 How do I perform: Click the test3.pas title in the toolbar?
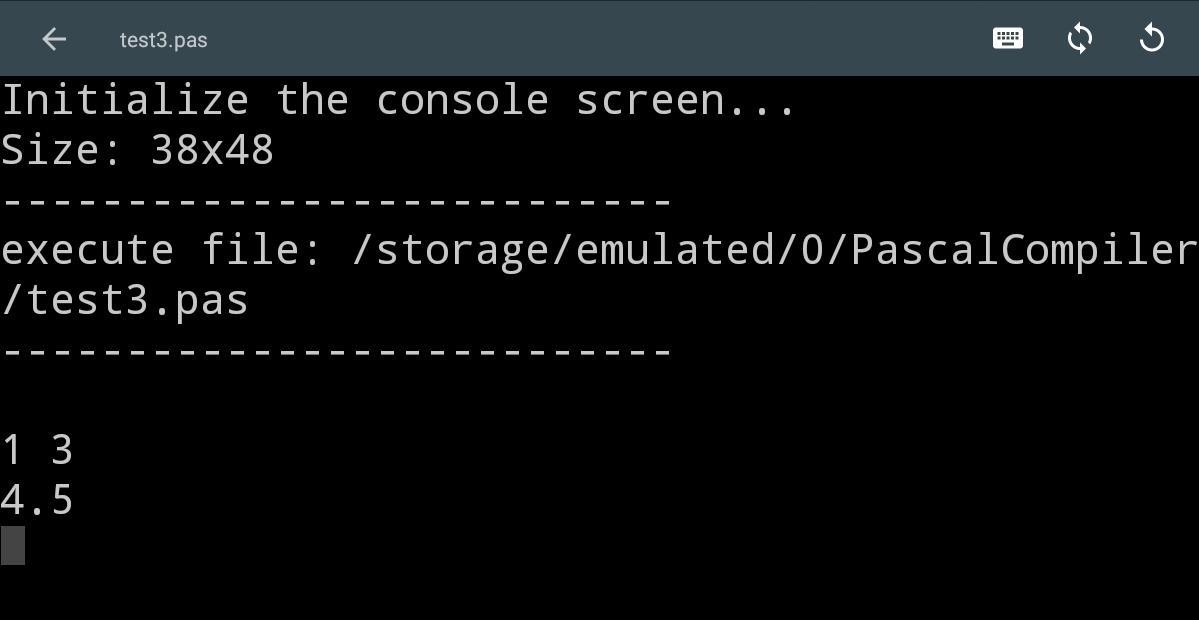(x=163, y=40)
